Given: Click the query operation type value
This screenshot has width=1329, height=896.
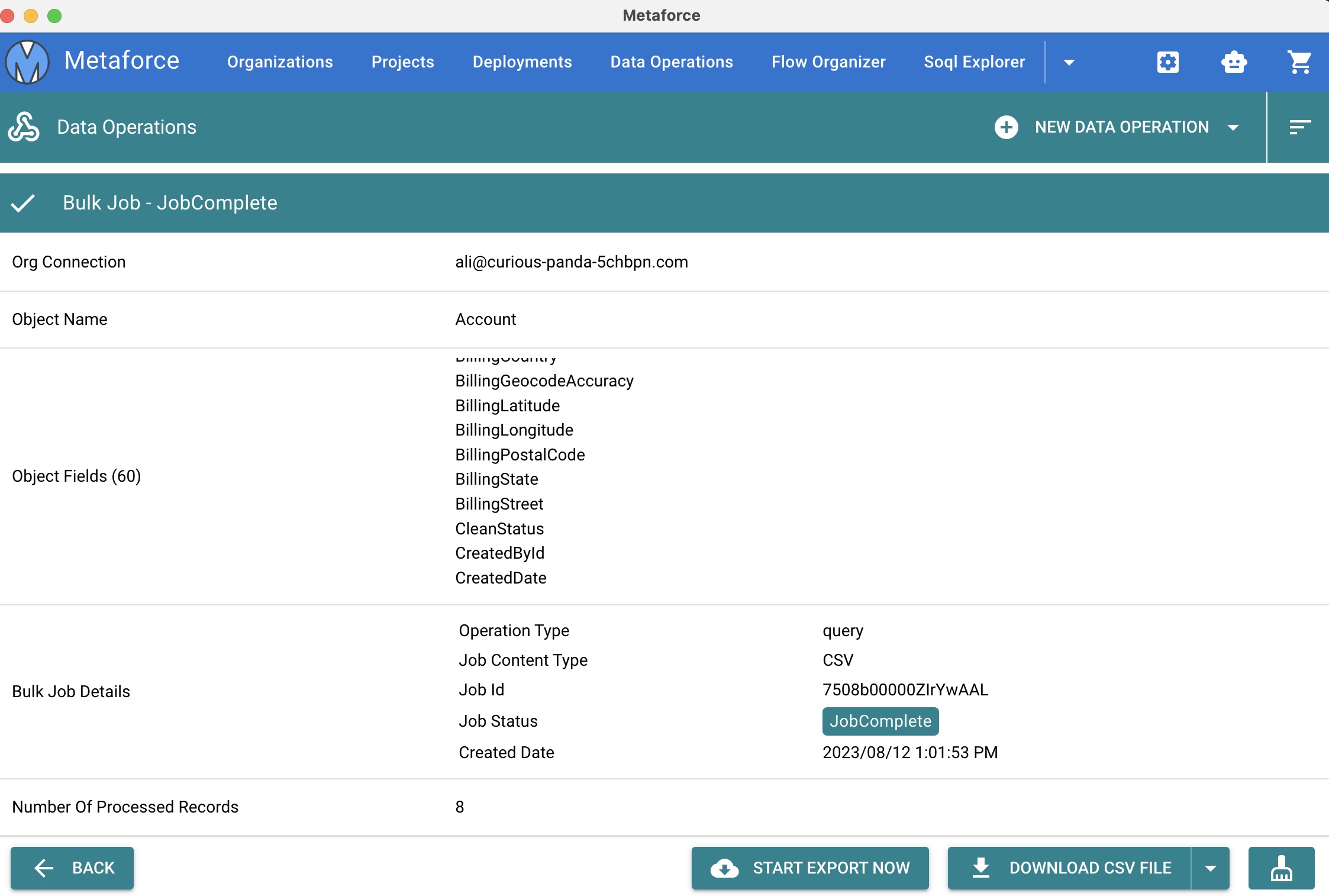Looking at the screenshot, I should click(x=843, y=631).
